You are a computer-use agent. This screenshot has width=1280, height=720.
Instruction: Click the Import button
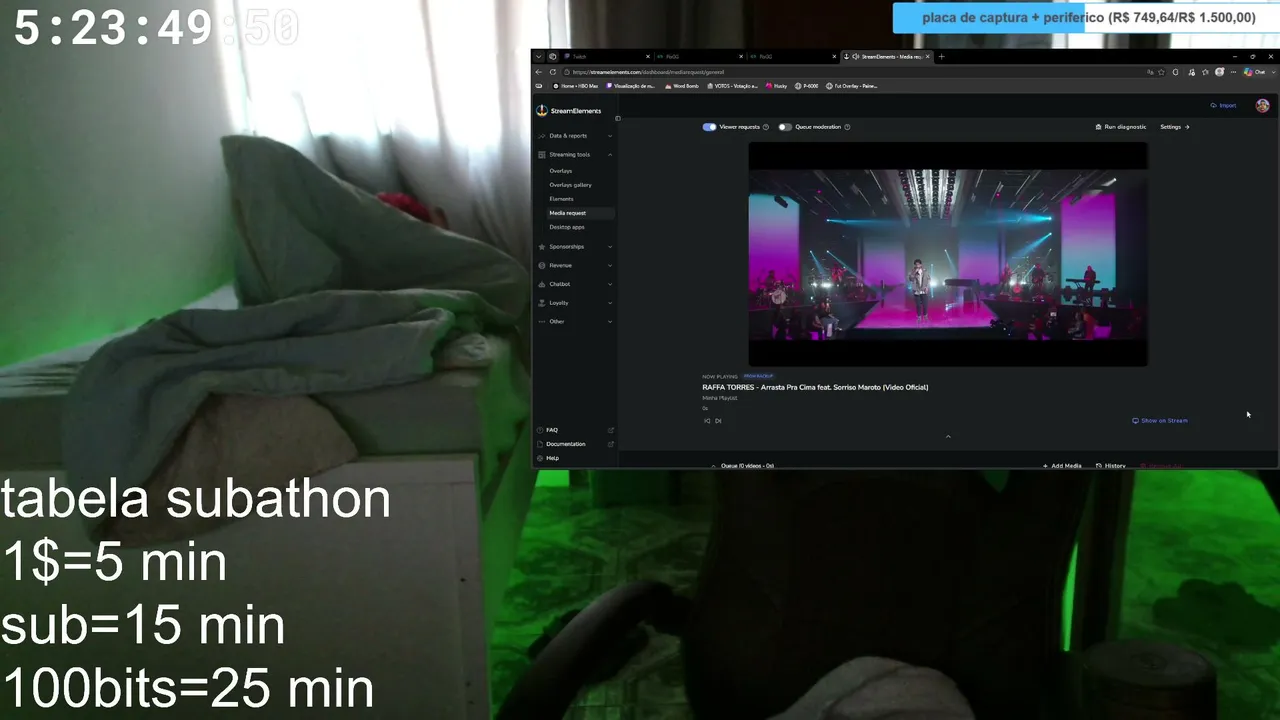tap(1223, 106)
